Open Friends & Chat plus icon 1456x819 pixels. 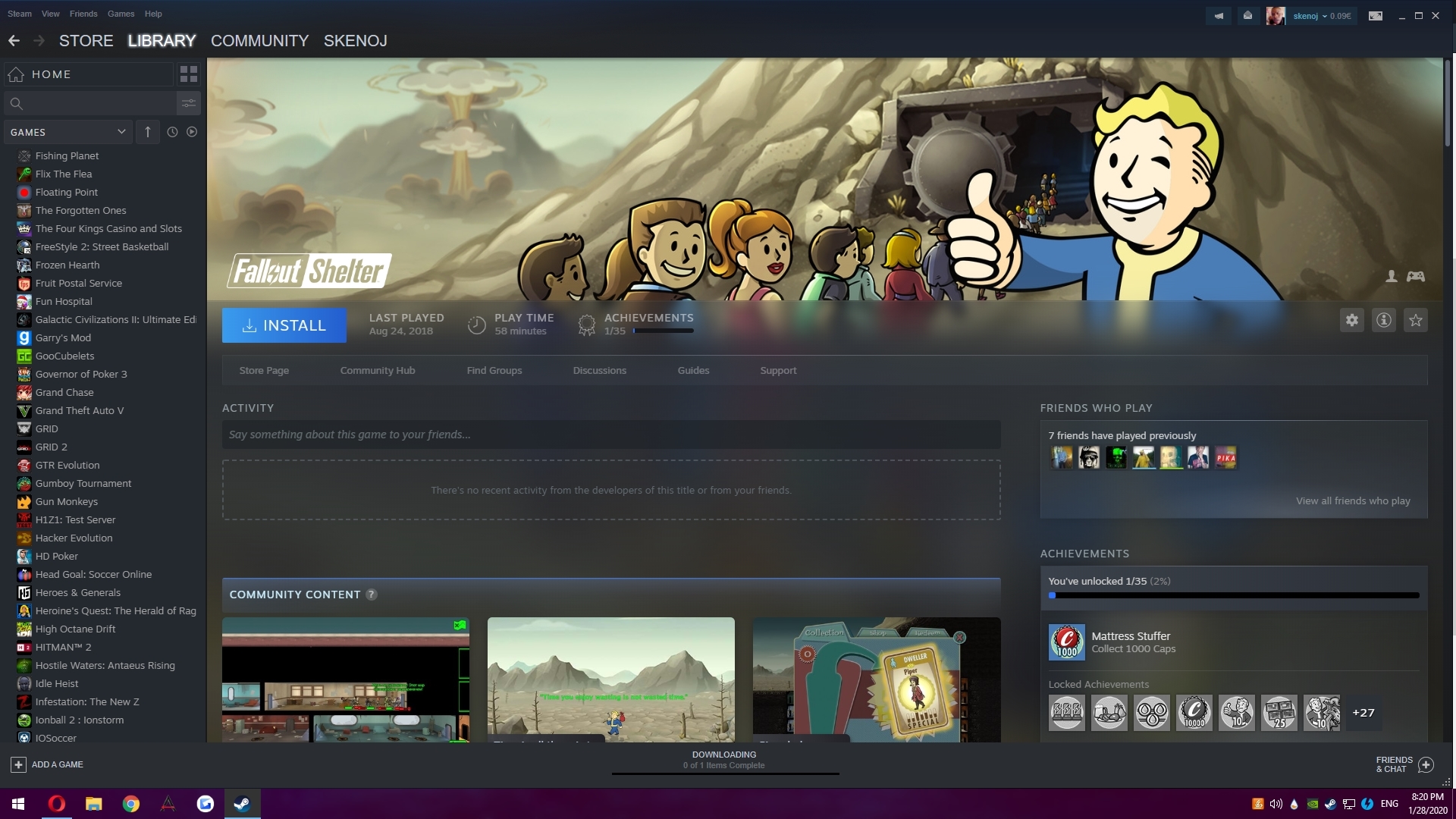[1426, 765]
